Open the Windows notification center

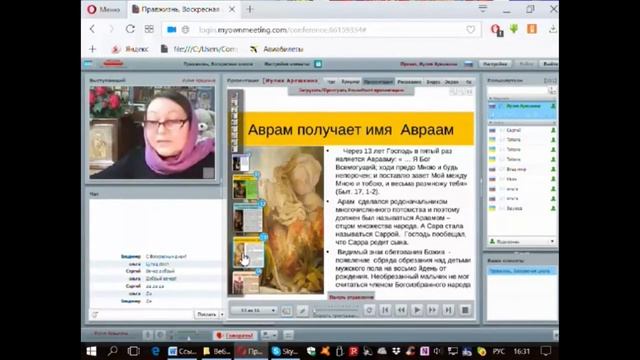click(x=546, y=351)
